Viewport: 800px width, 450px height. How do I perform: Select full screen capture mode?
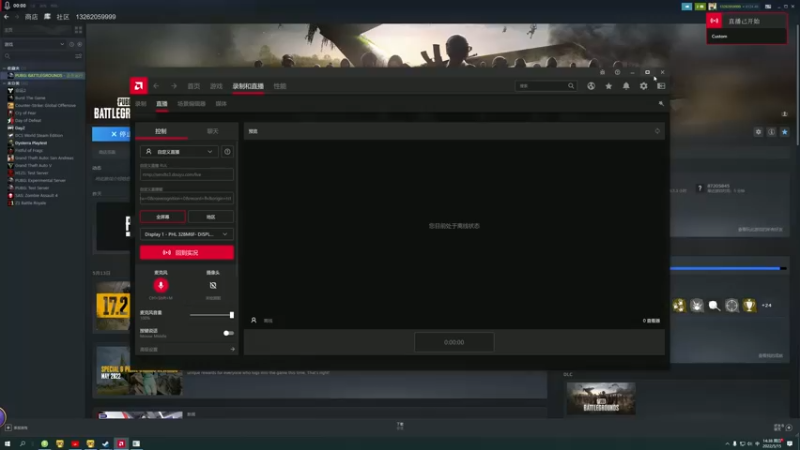point(163,217)
